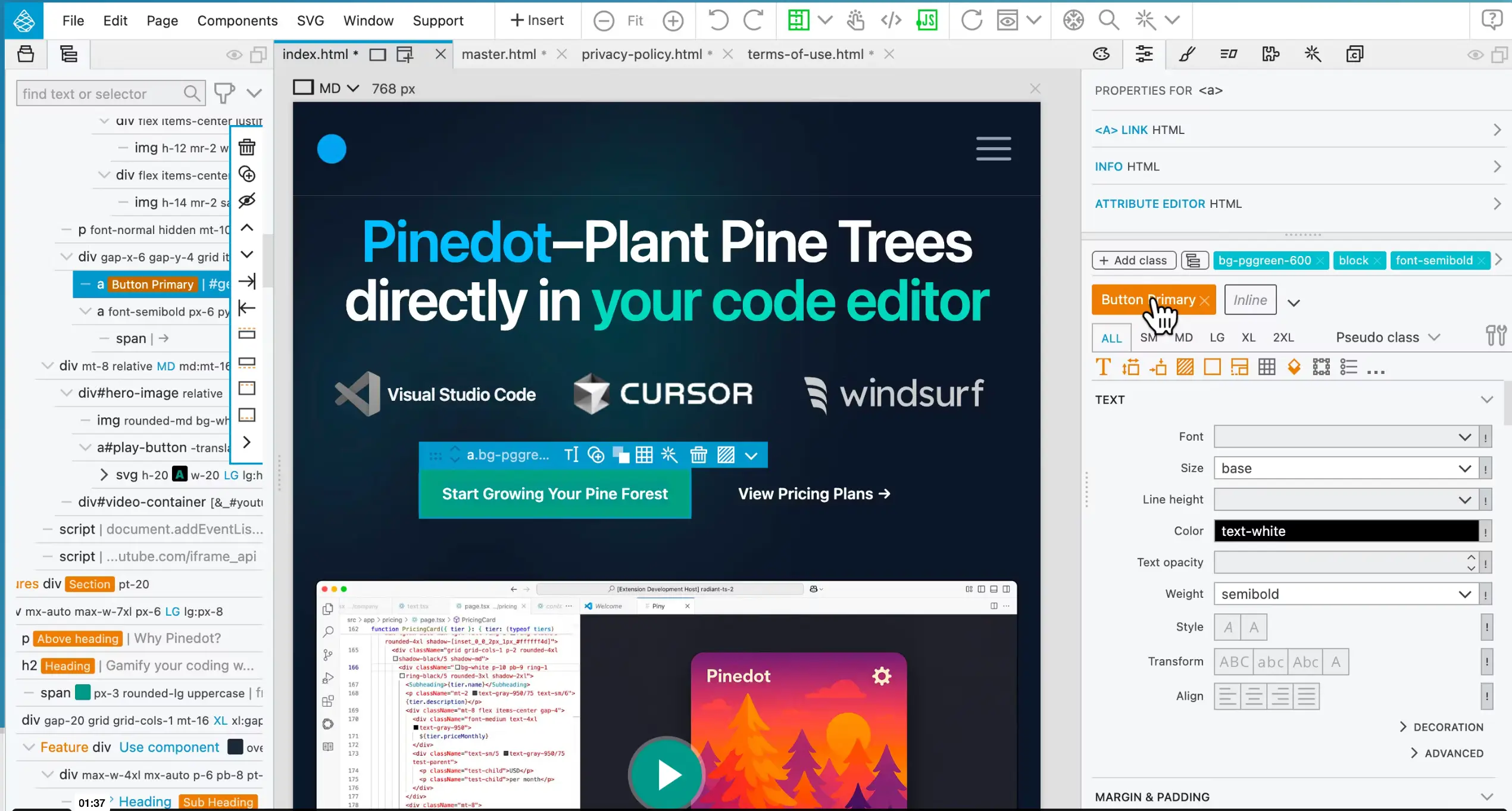Duplicate the element using the tree toolbar icon
1512x811 pixels.
[246, 174]
